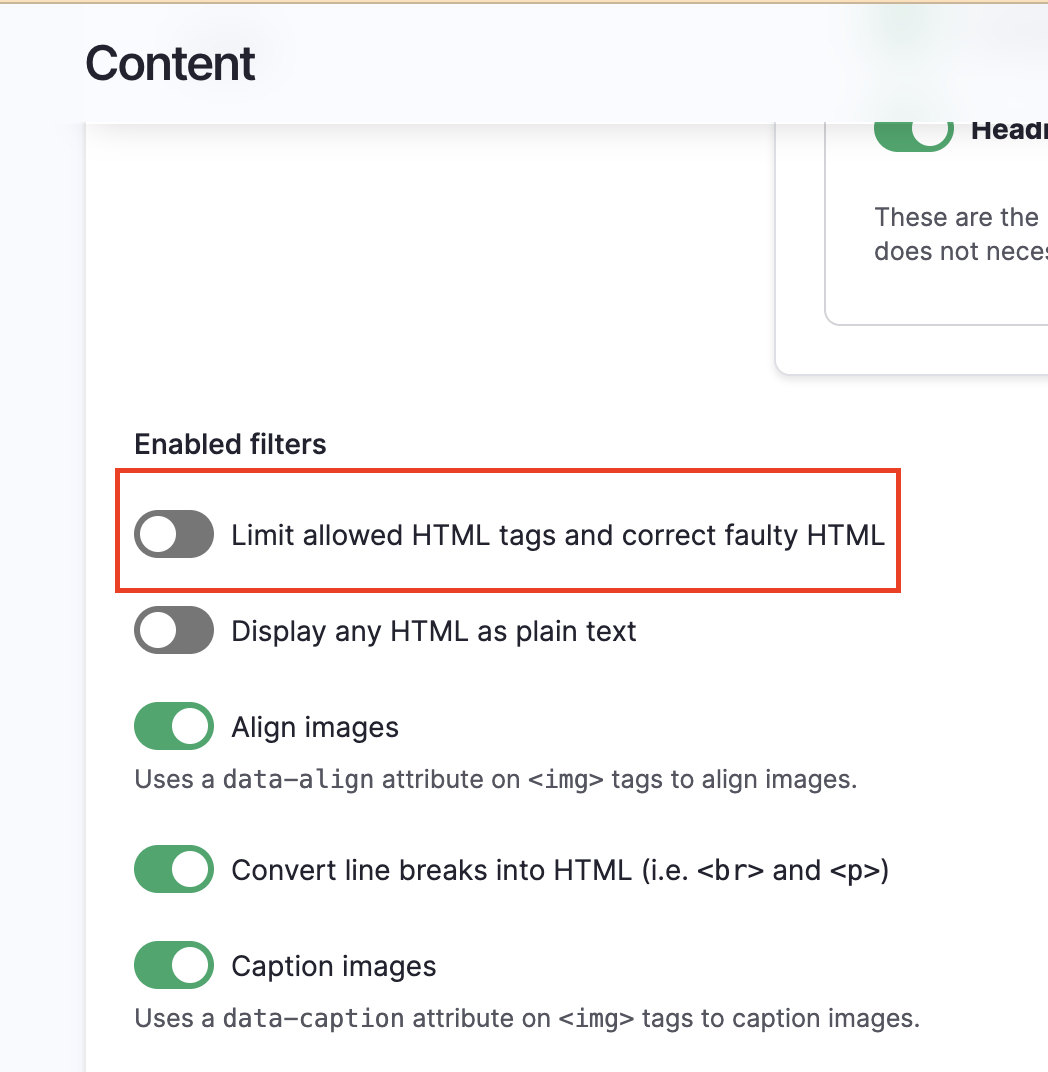
Task: Toggle the partially visible green Headings switch
Action: click(913, 131)
